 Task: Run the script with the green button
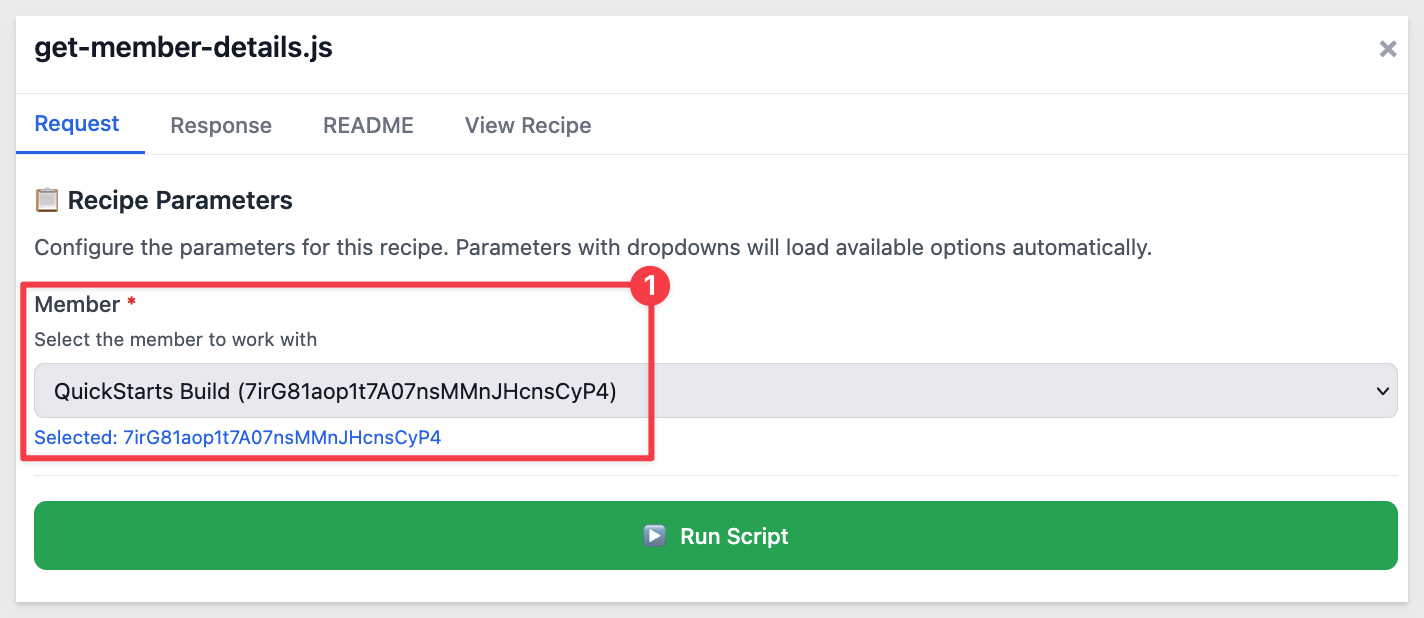[715, 536]
